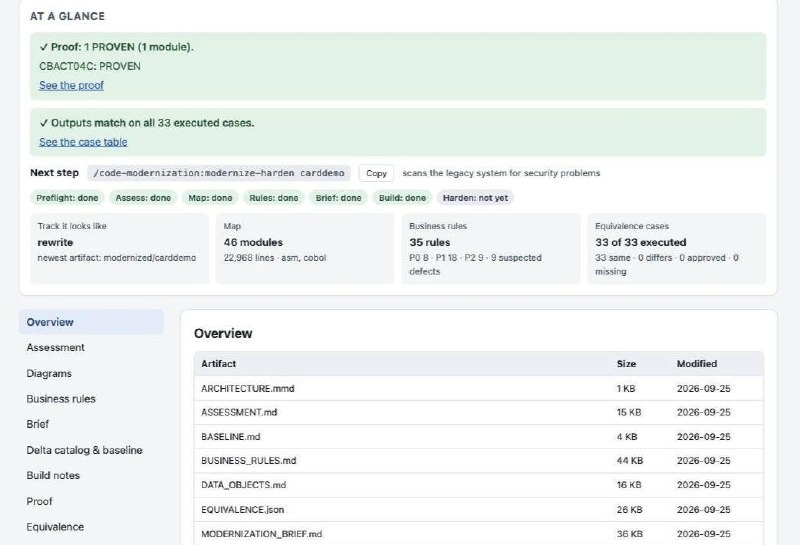Image resolution: width=800 pixels, height=545 pixels.
Task: Click the '33 of 33 executed' card
Action: click(677, 249)
